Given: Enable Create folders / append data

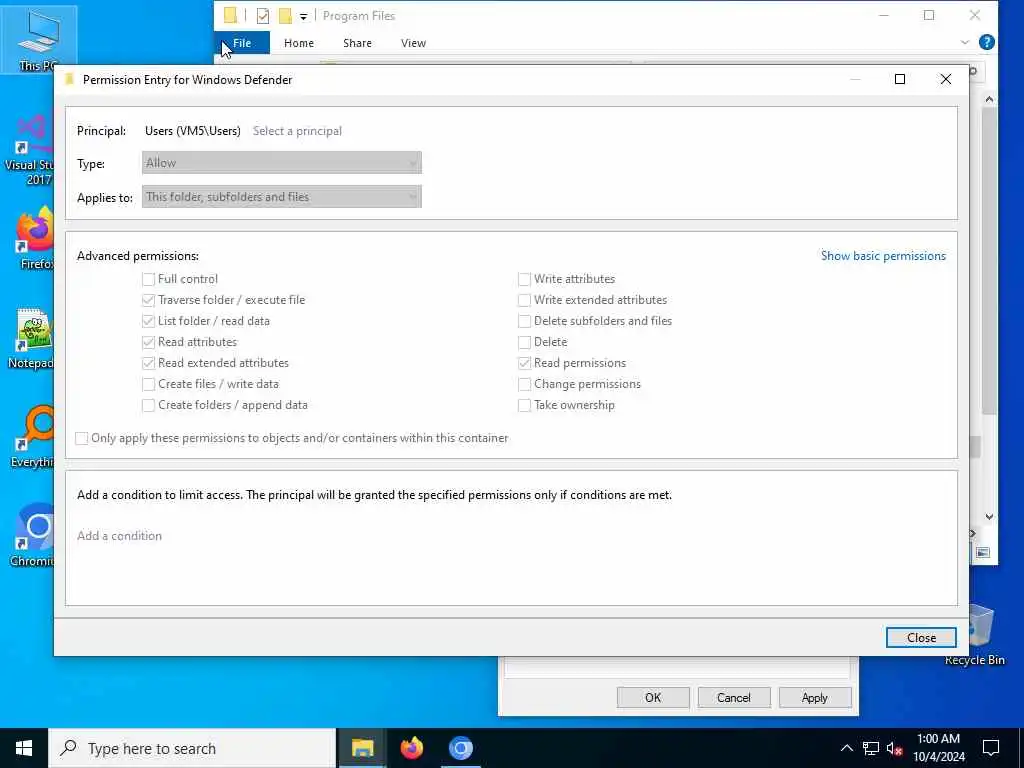Looking at the screenshot, I should tap(149, 406).
